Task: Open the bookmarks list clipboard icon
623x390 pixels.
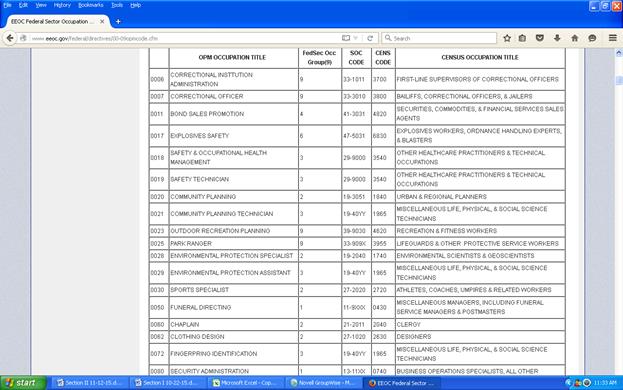Action: pyautogui.click(x=522, y=38)
